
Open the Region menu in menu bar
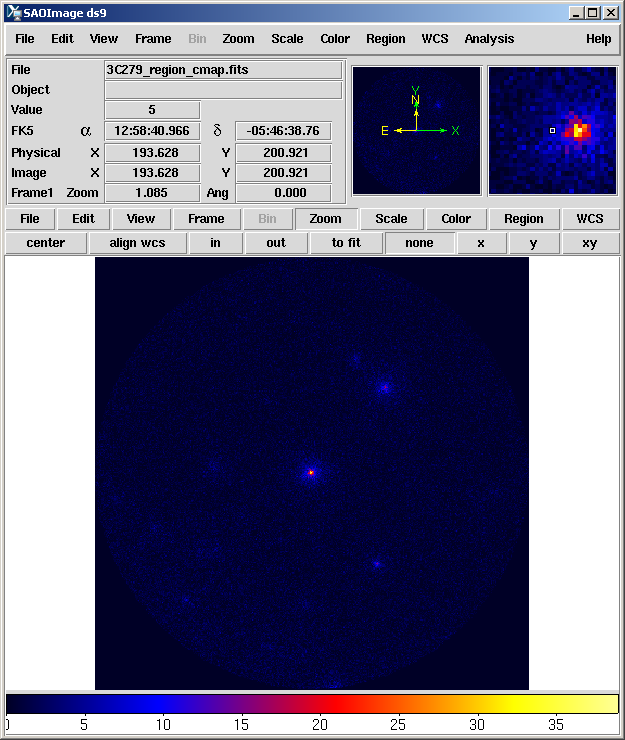pos(386,39)
